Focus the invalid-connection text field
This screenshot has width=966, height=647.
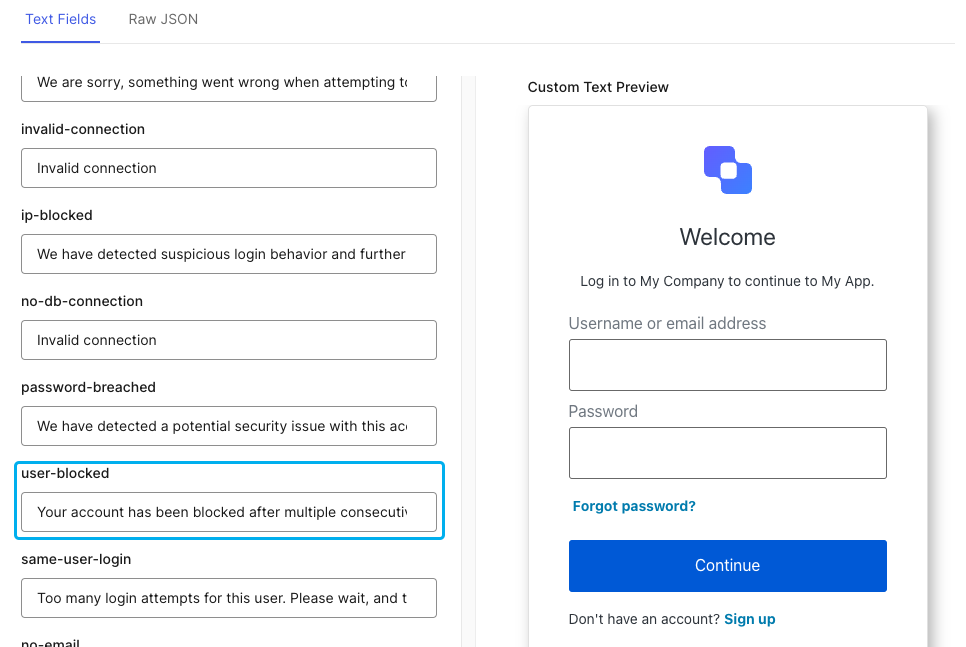228,168
